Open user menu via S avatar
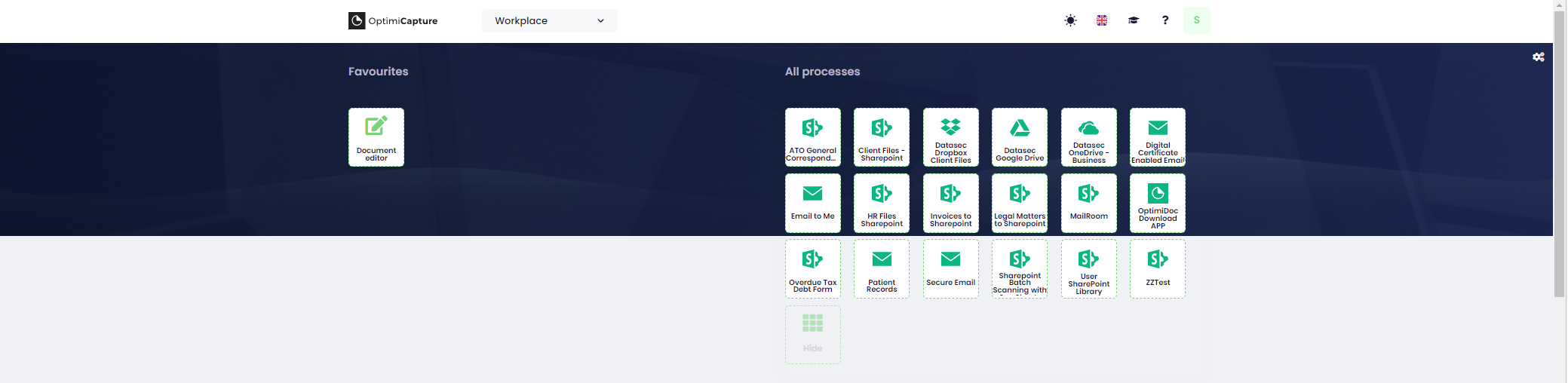The height and width of the screenshot is (383, 1568). [1197, 20]
